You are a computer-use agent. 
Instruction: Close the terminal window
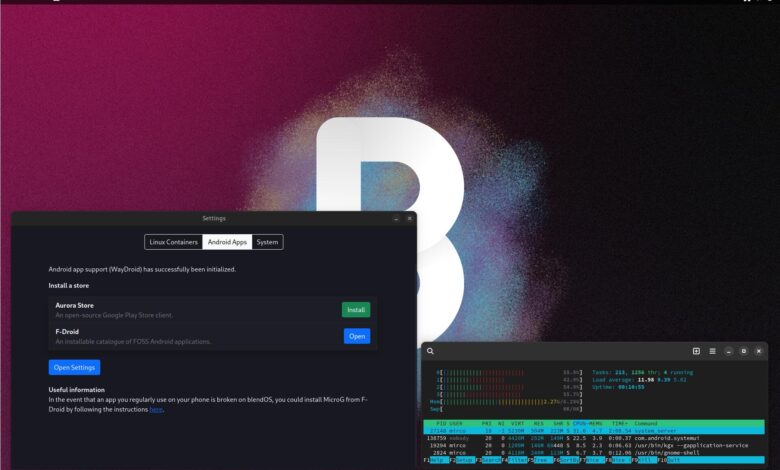coord(759,351)
